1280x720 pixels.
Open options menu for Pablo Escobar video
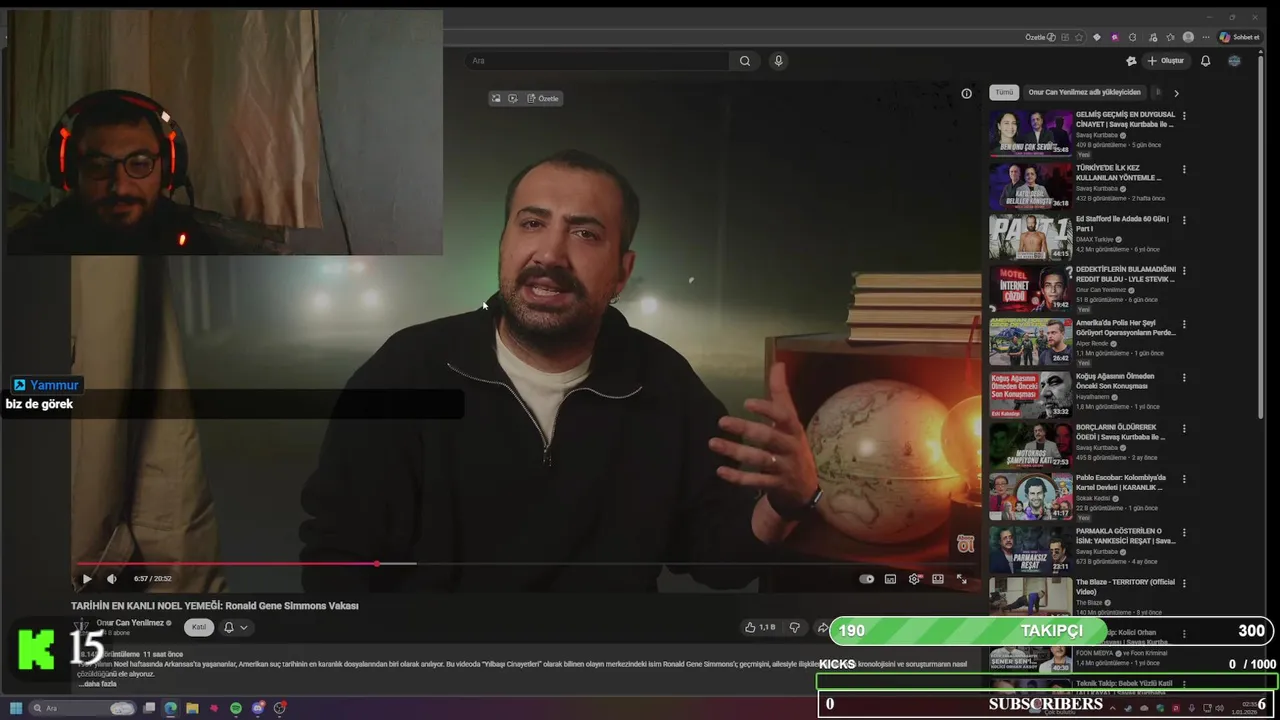pos(1184,479)
